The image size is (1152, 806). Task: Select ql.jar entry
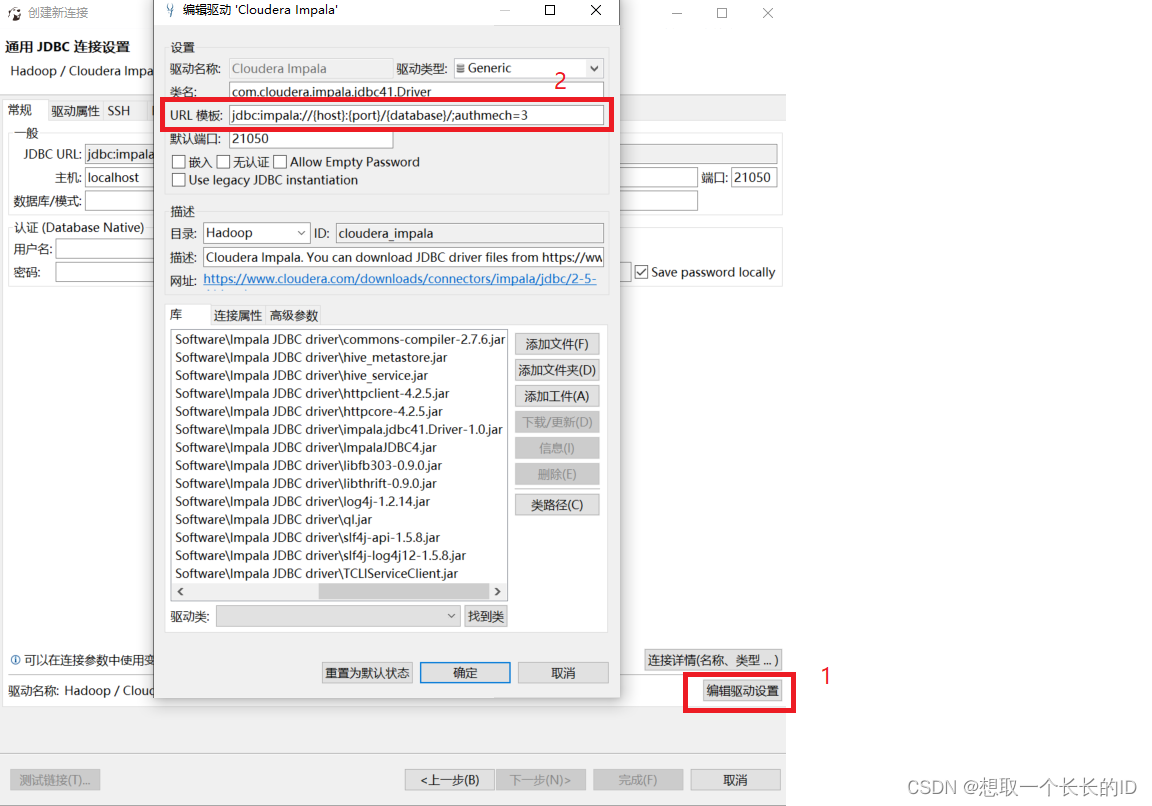pos(273,519)
